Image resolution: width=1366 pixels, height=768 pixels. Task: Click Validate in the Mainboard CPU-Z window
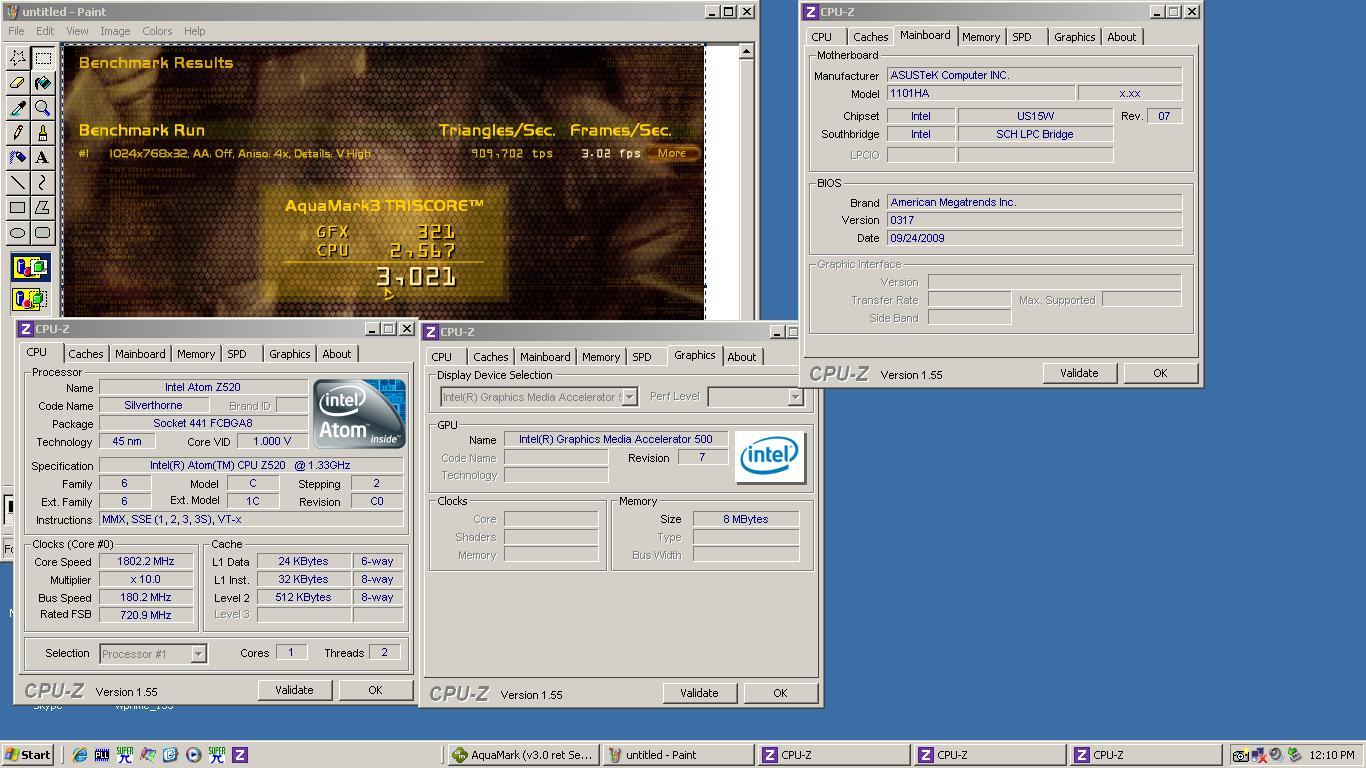[x=1079, y=373]
